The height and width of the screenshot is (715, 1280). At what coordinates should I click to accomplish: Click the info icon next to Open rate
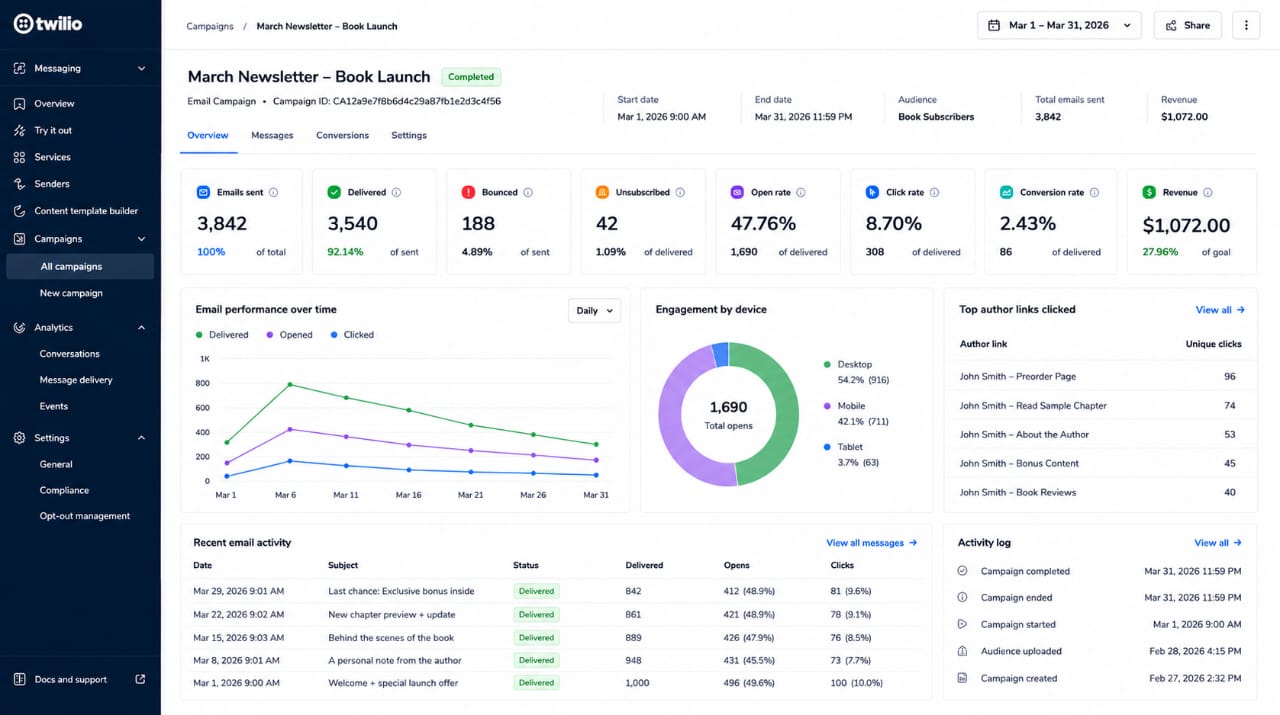pyautogui.click(x=801, y=192)
